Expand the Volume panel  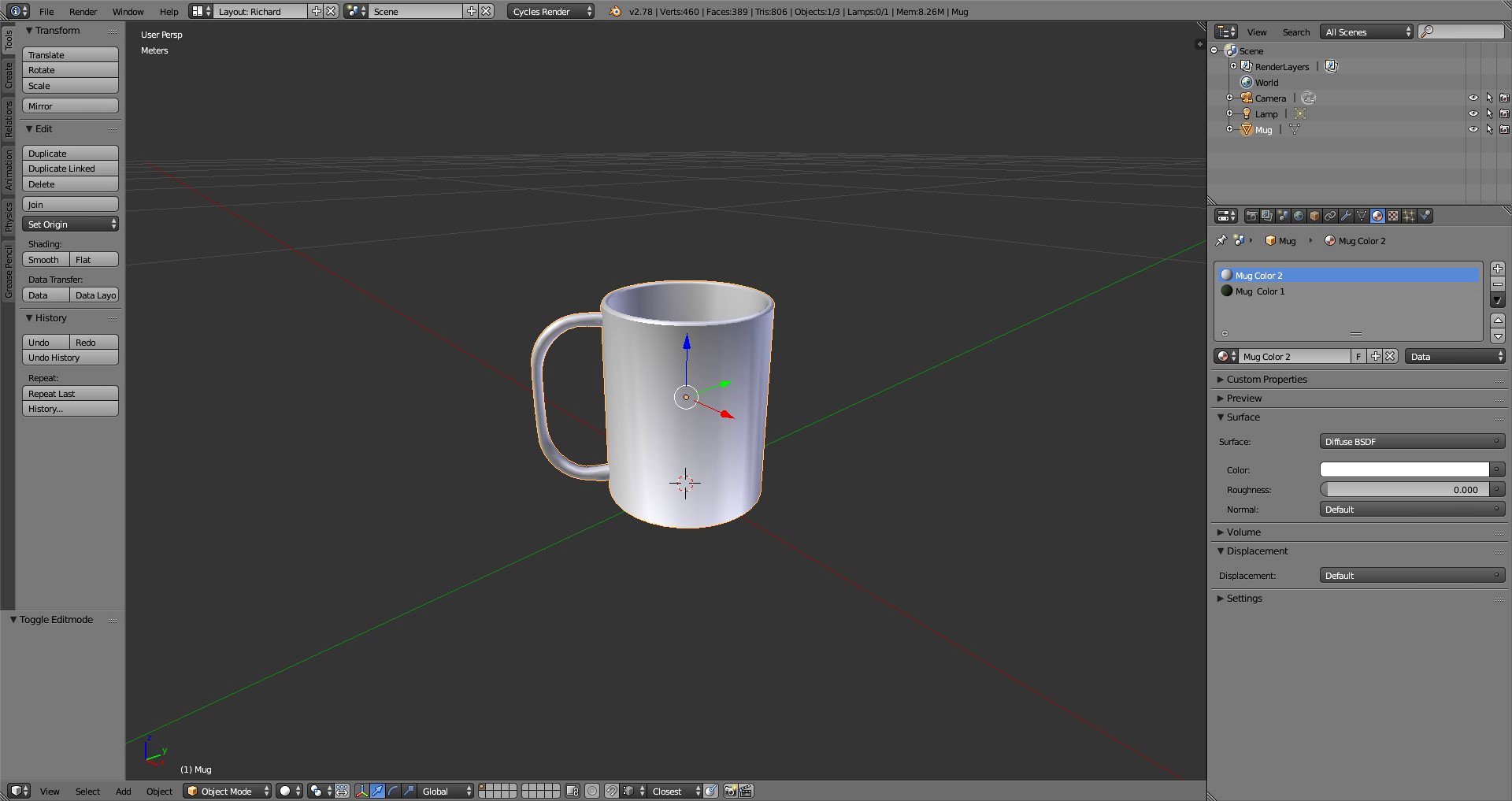click(1243, 532)
